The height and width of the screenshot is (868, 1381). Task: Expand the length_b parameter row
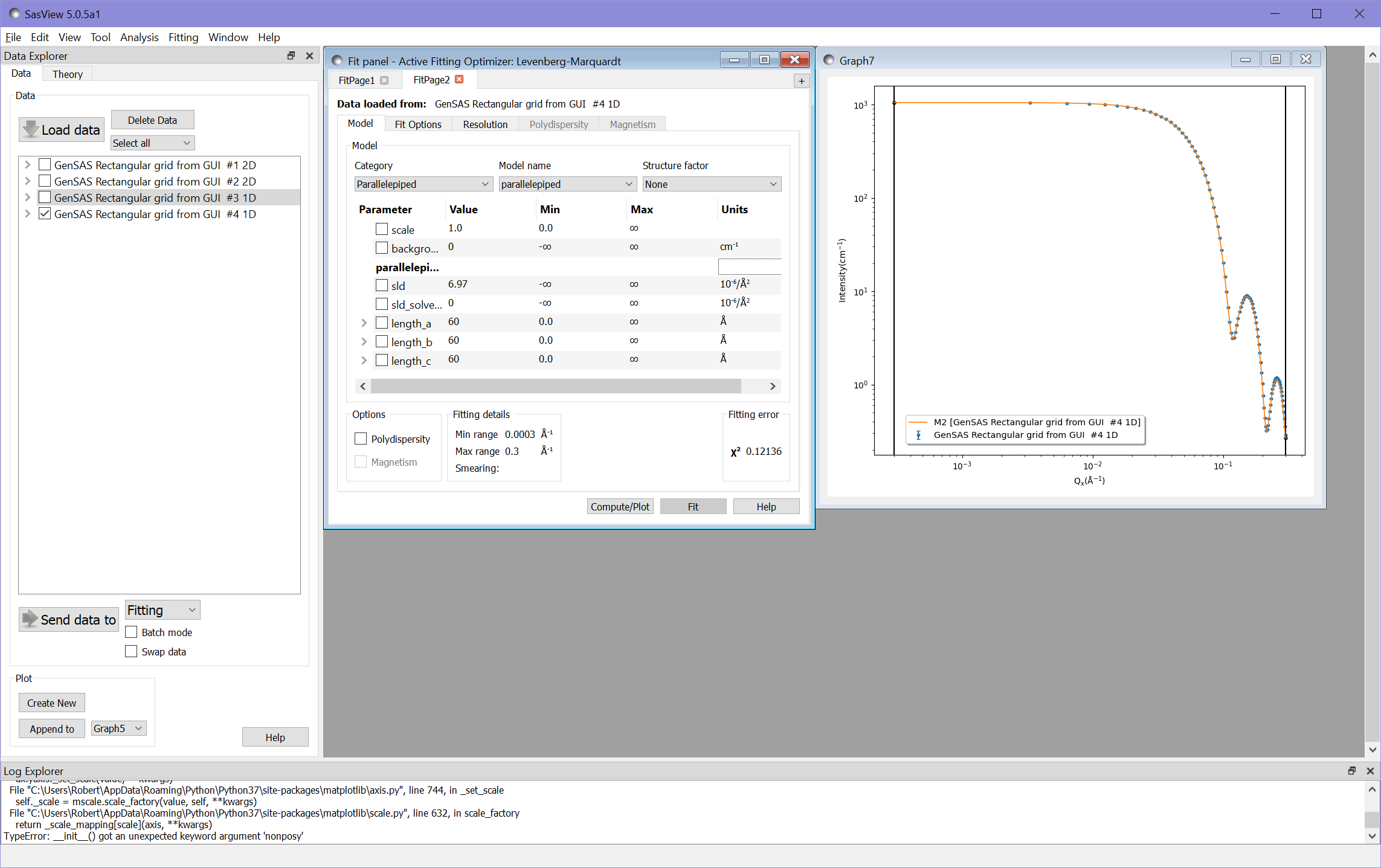click(x=364, y=341)
